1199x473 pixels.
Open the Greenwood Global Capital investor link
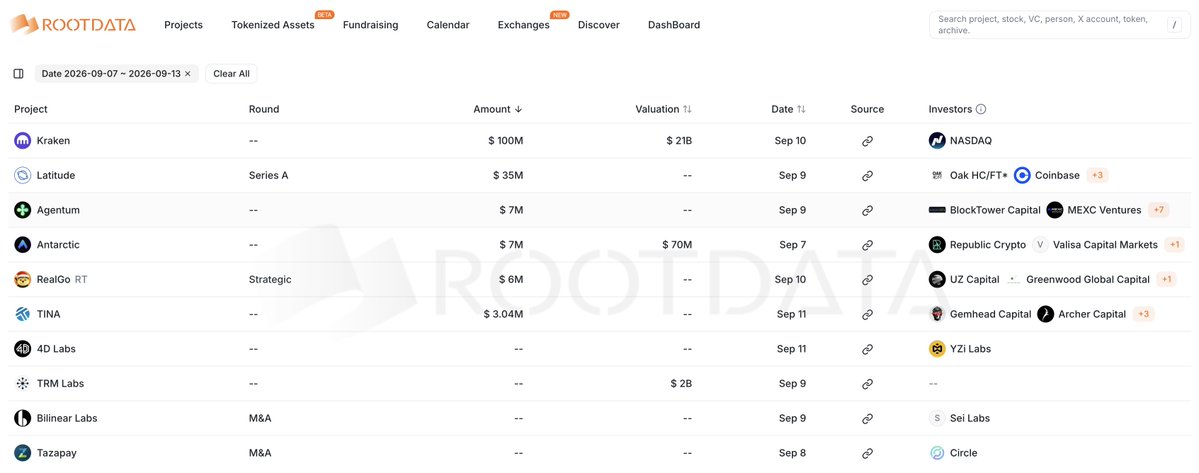(x=1087, y=280)
